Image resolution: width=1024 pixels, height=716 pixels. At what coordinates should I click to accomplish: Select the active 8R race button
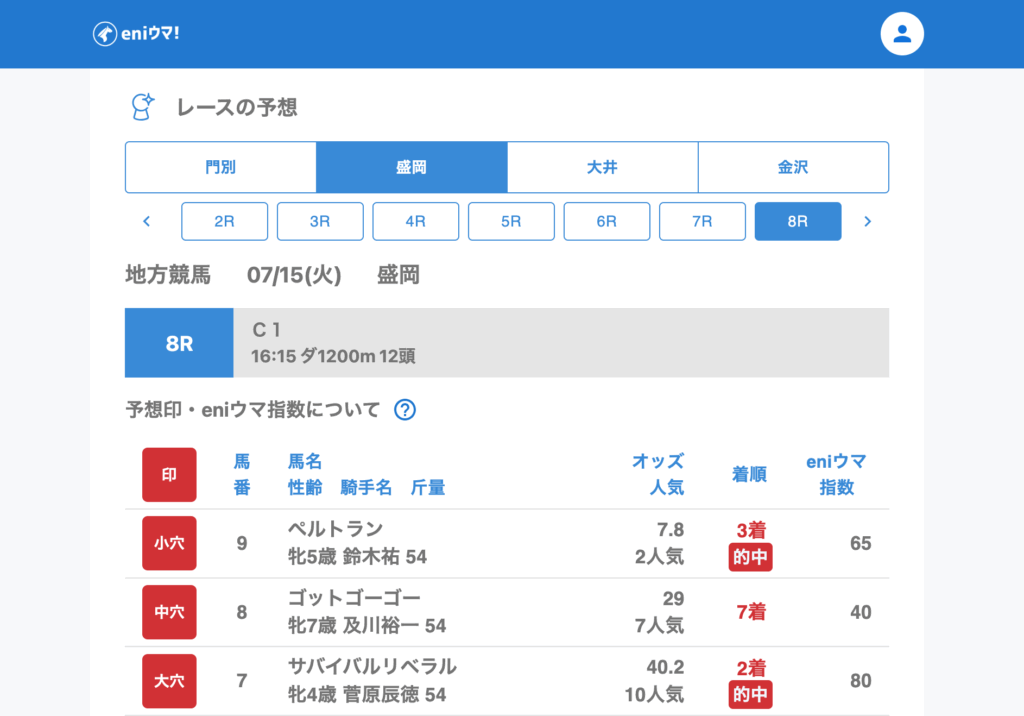798,222
